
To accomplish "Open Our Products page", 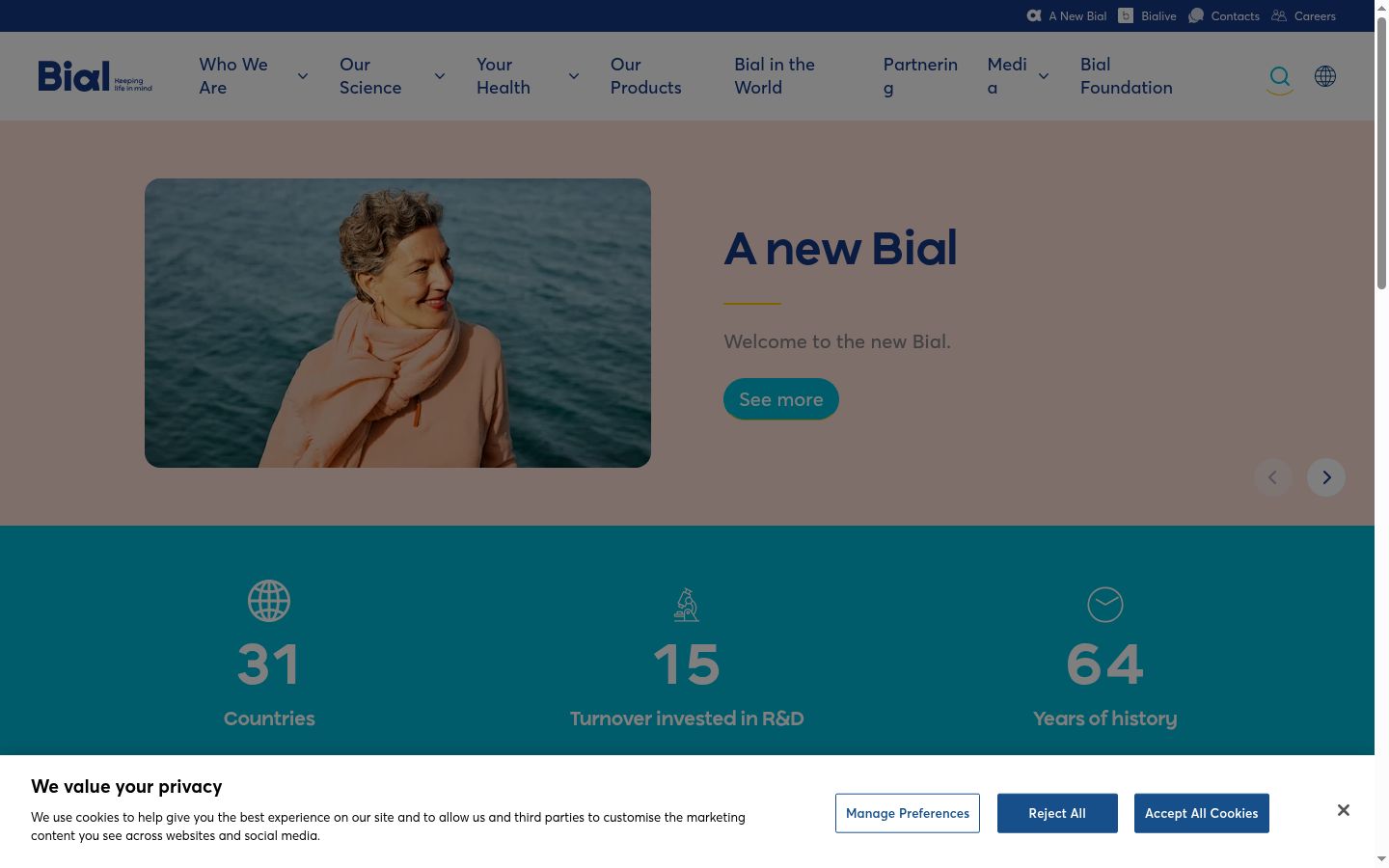I will [x=646, y=76].
